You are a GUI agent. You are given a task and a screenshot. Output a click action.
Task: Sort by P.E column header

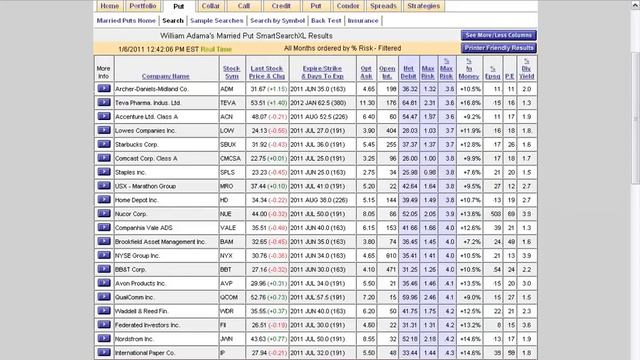[x=509, y=76]
